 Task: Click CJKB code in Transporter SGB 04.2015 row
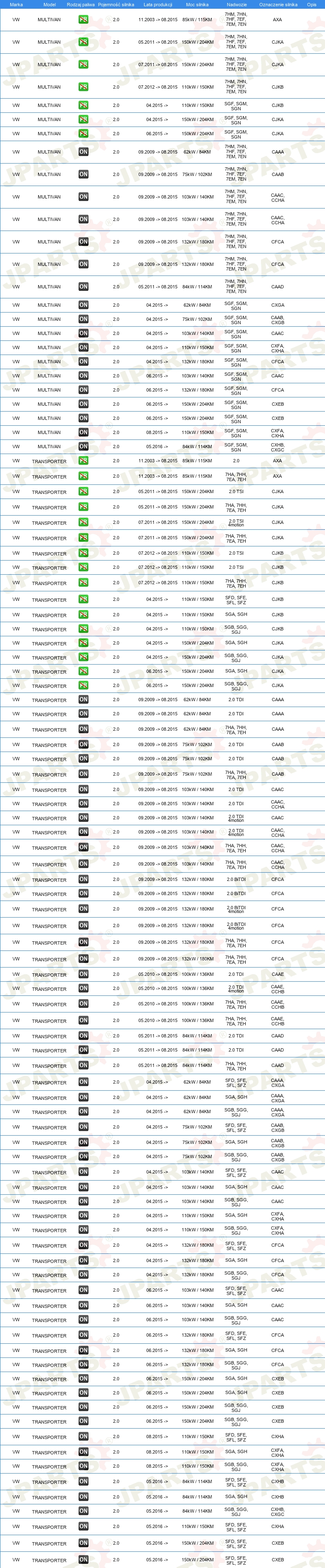click(278, 629)
